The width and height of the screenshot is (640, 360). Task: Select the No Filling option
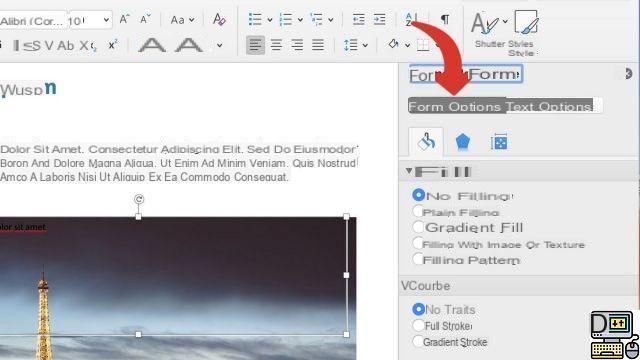(418, 195)
